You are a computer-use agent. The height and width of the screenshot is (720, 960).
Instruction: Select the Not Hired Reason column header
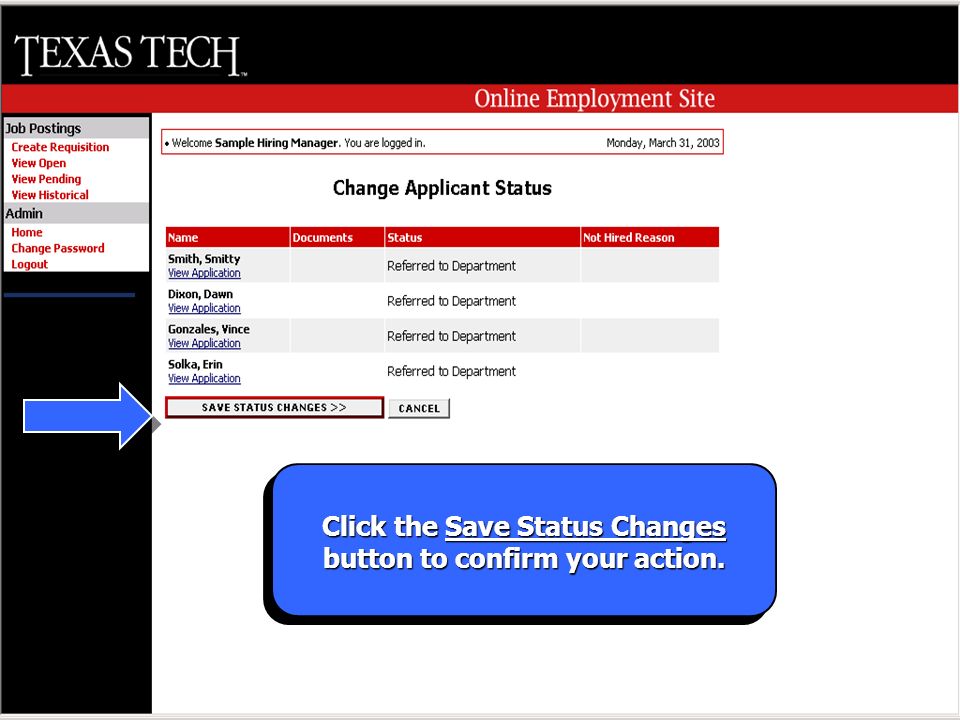(650, 238)
